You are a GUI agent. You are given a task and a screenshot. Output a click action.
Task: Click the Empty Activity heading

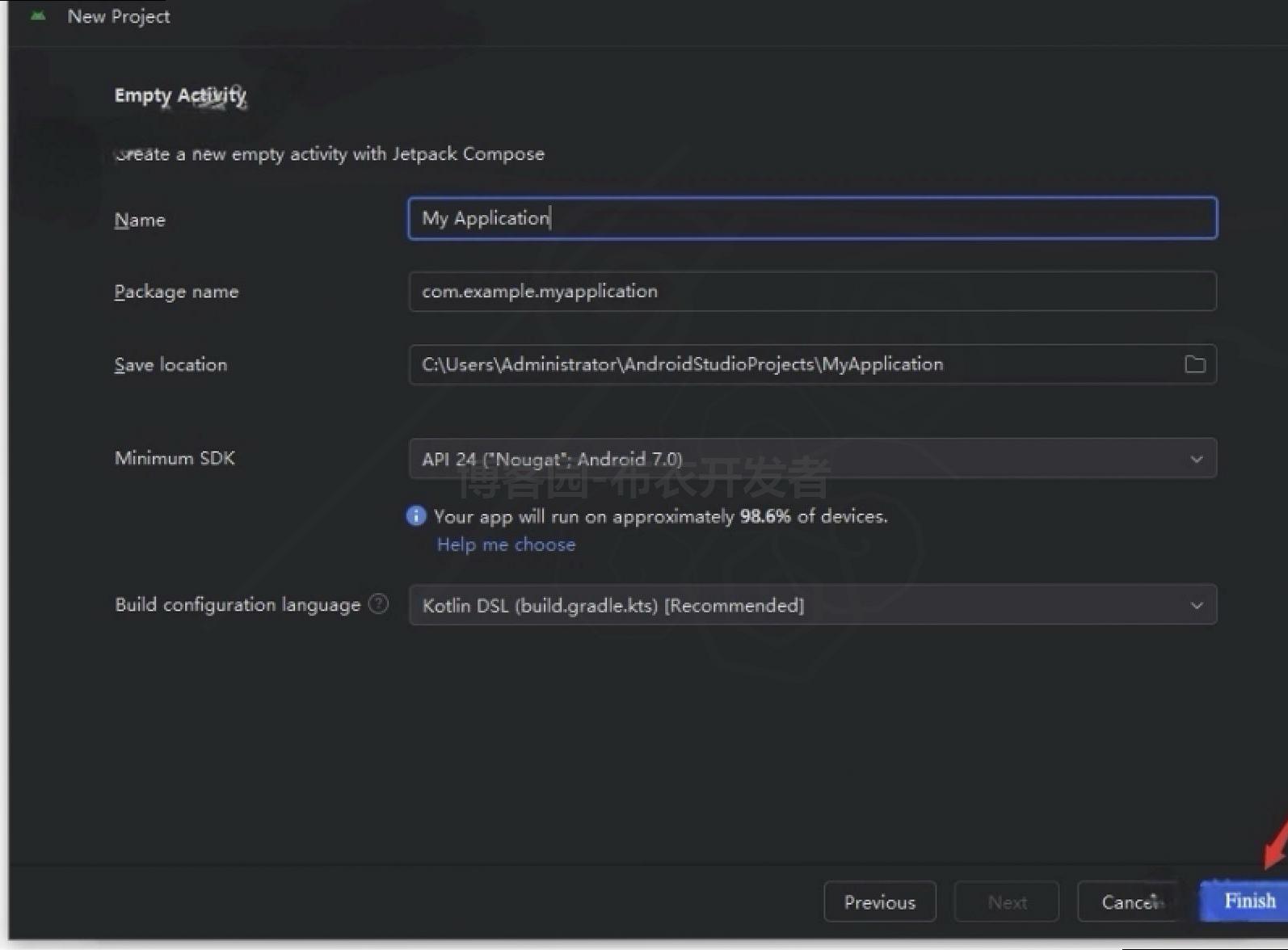click(x=180, y=95)
